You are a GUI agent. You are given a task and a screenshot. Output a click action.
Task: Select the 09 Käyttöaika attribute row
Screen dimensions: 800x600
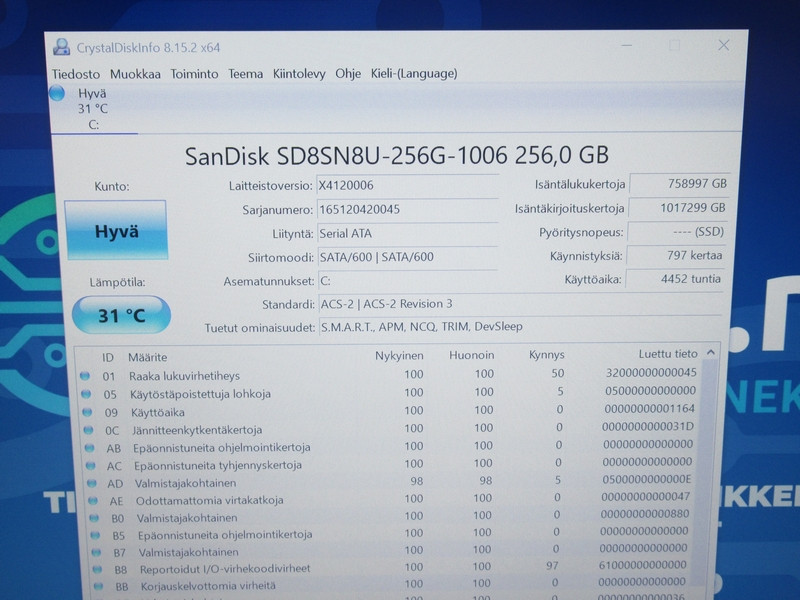[x=389, y=410]
